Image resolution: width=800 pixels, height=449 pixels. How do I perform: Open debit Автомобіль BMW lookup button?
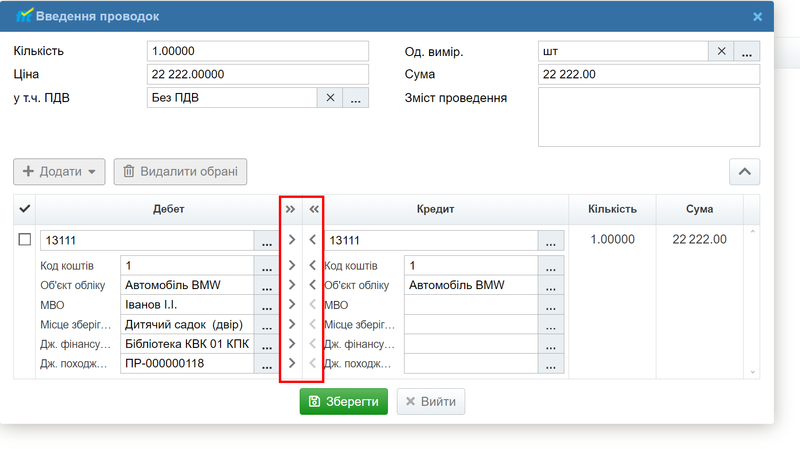point(267,285)
